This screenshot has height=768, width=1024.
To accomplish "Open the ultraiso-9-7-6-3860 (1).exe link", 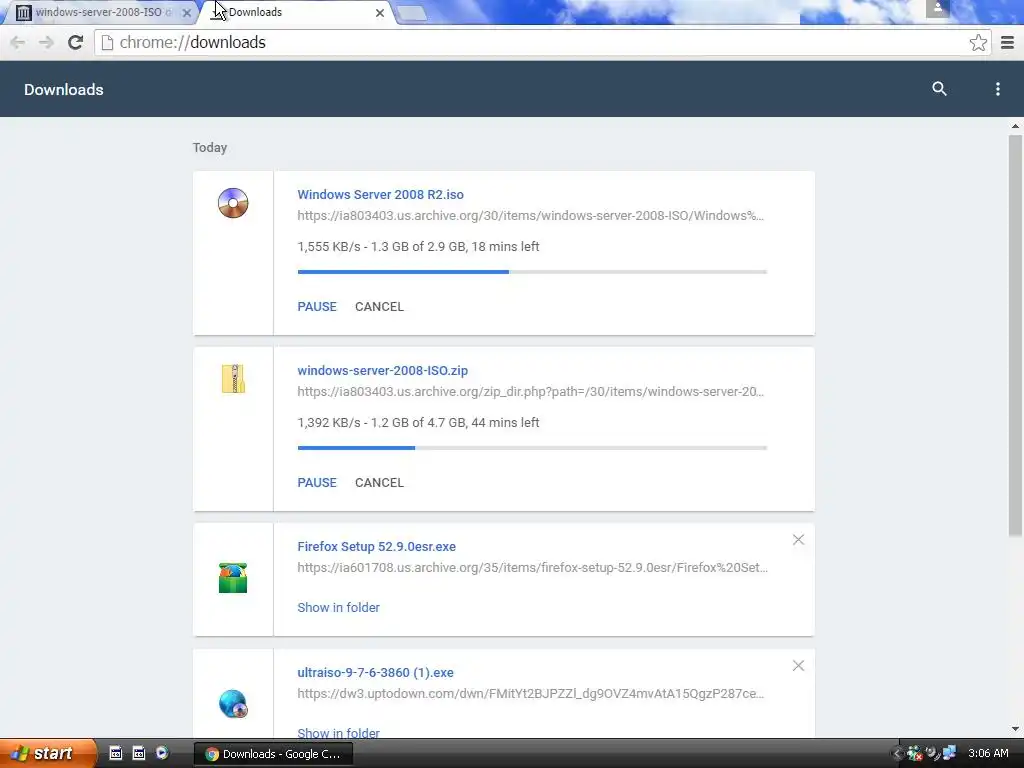I will click(x=376, y=673).
